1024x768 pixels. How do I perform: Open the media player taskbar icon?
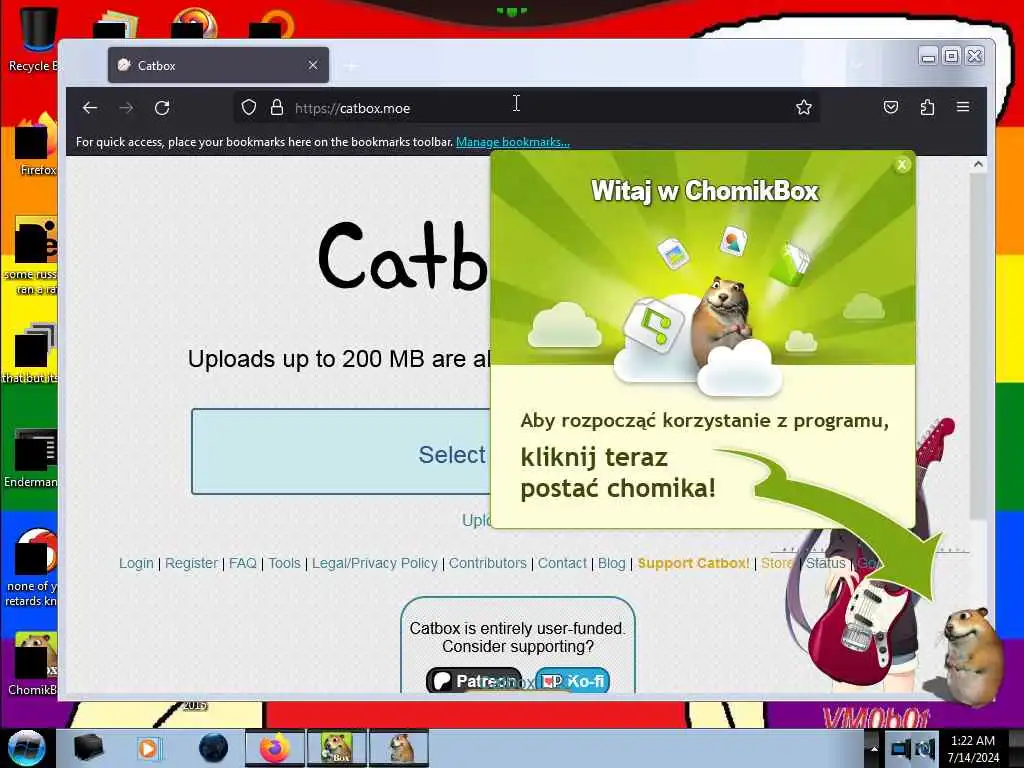coord(148,748)
